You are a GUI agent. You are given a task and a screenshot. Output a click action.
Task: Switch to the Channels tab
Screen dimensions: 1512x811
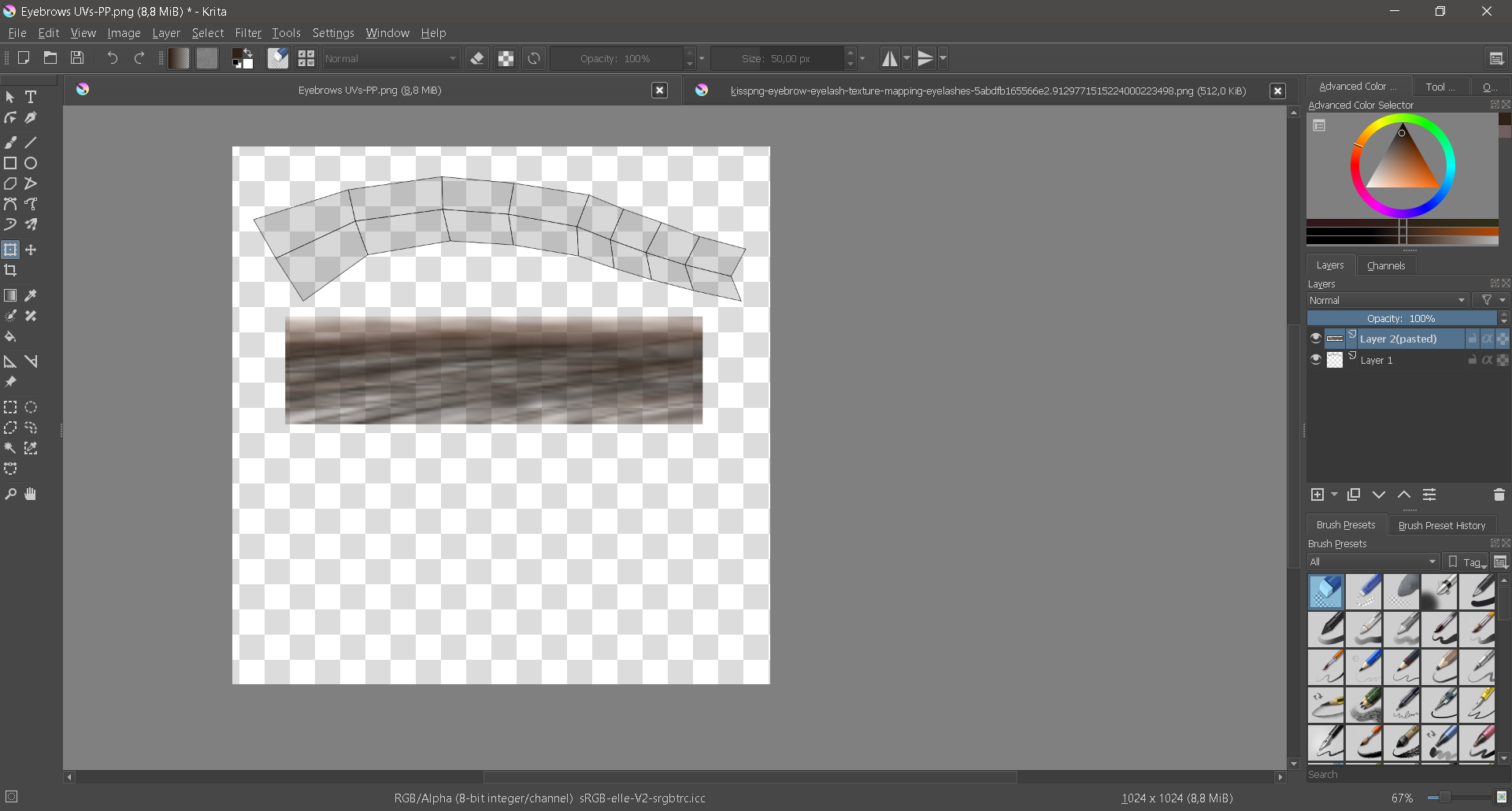click(1386, 265)
